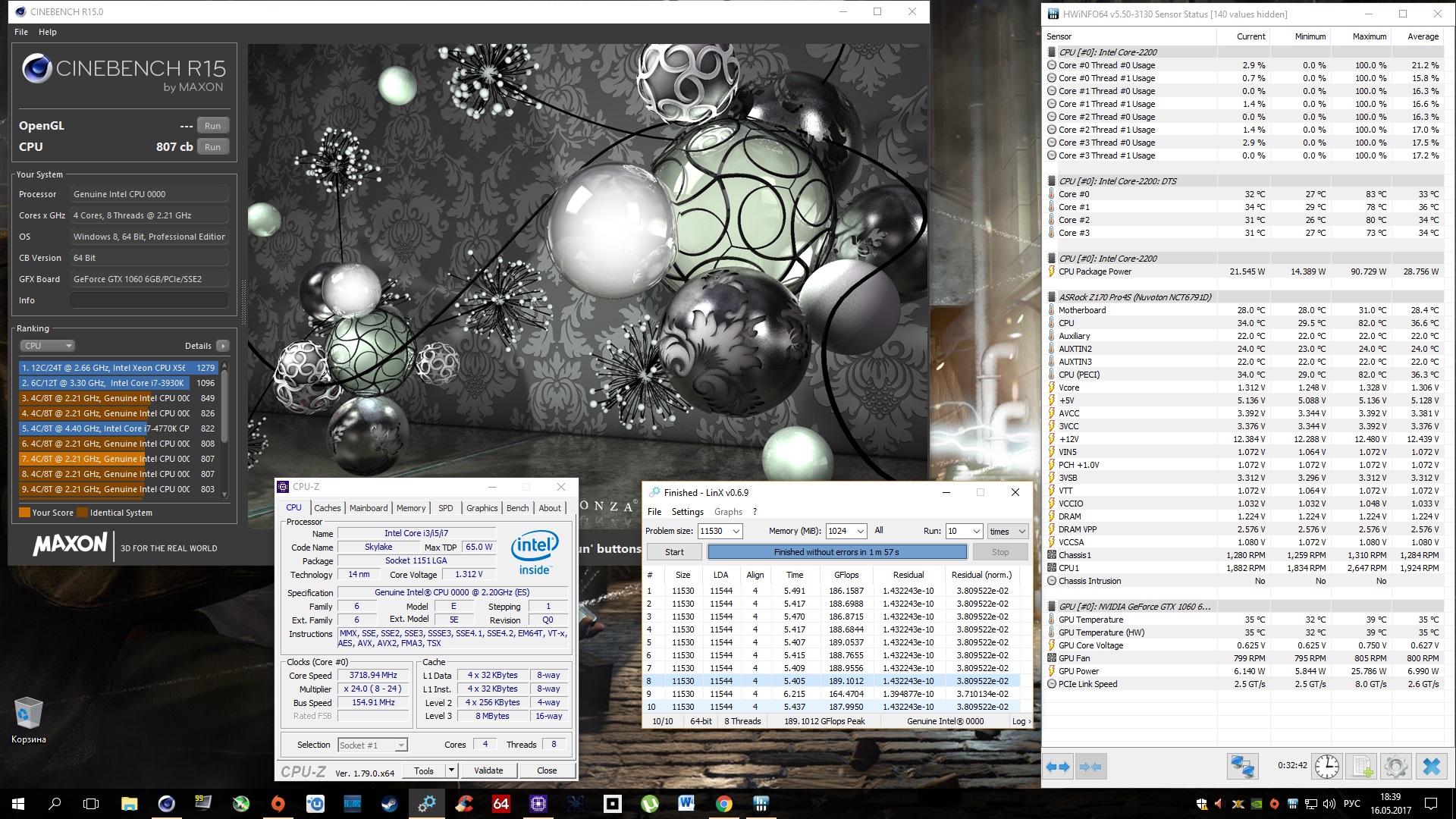Open the Help menu in Cinebench
1456x819 pixels.
48,32
